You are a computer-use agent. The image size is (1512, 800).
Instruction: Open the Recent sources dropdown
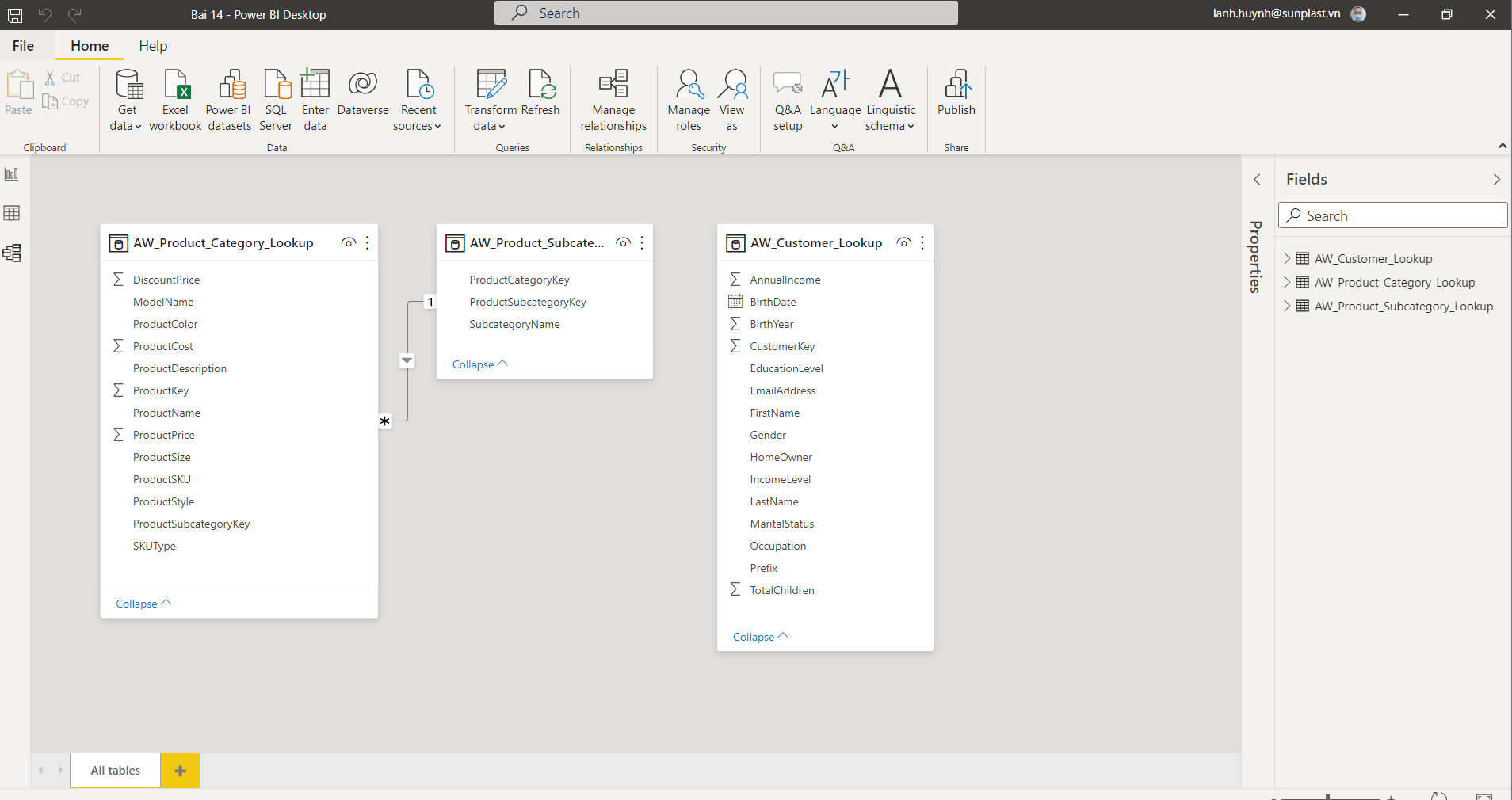(x=418, y=100)
